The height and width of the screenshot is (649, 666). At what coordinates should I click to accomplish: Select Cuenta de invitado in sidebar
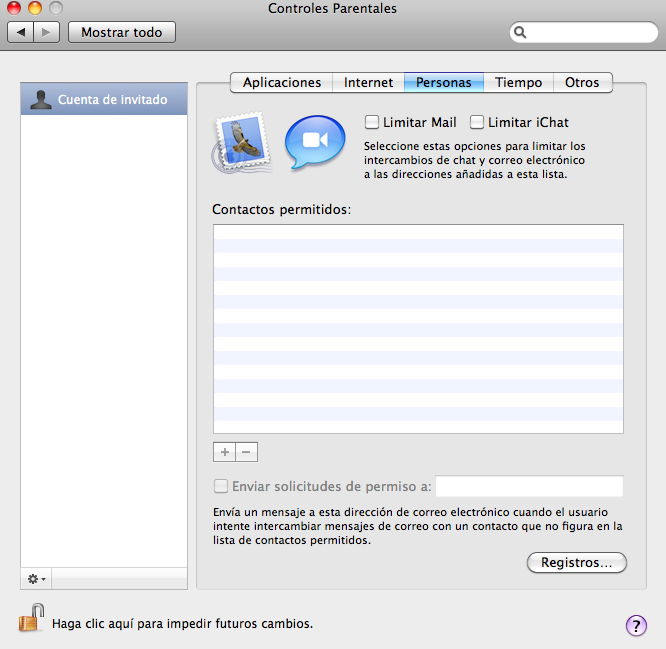pos(104,100)
